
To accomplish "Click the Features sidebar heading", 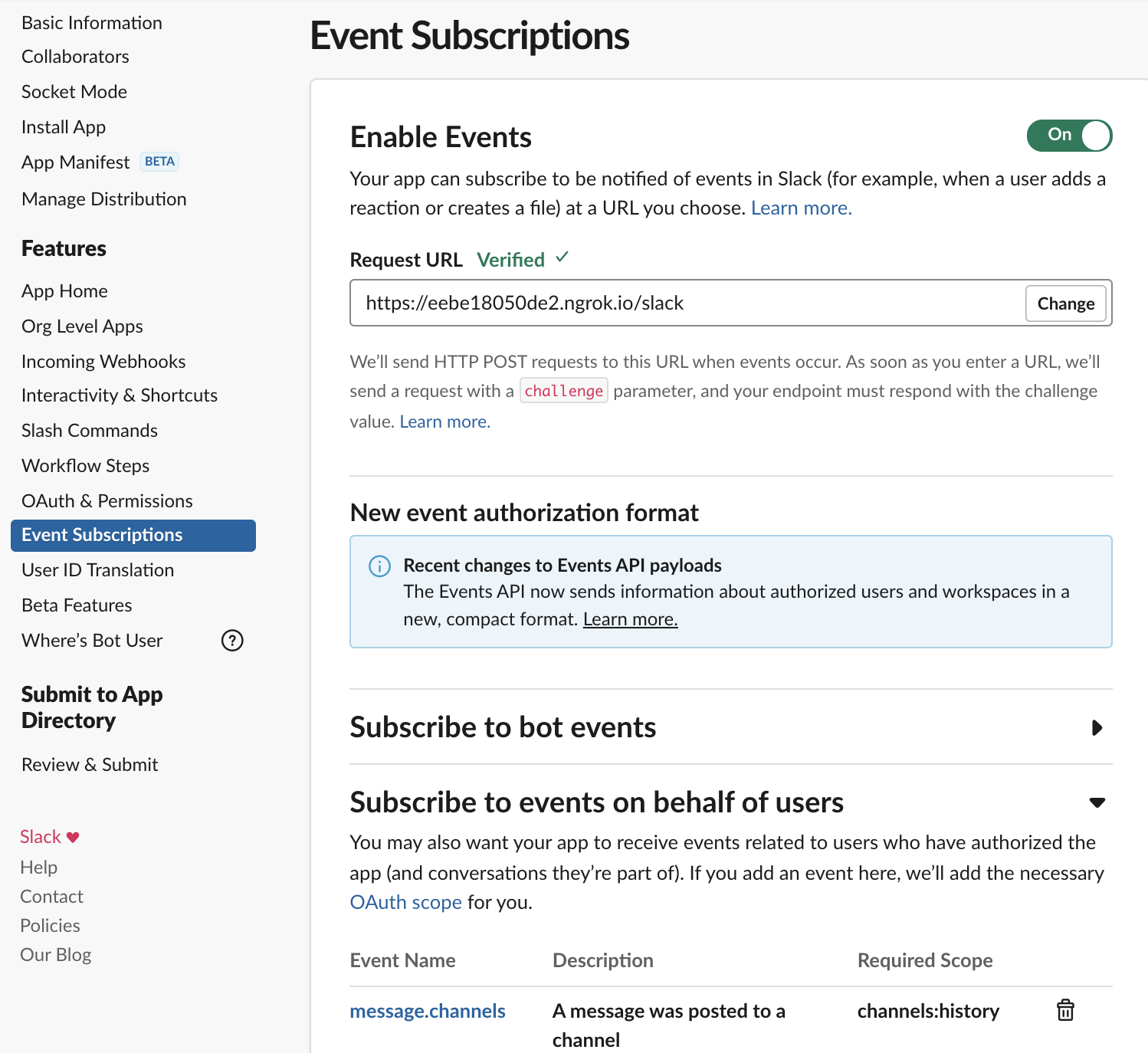I will pos(64,248).
